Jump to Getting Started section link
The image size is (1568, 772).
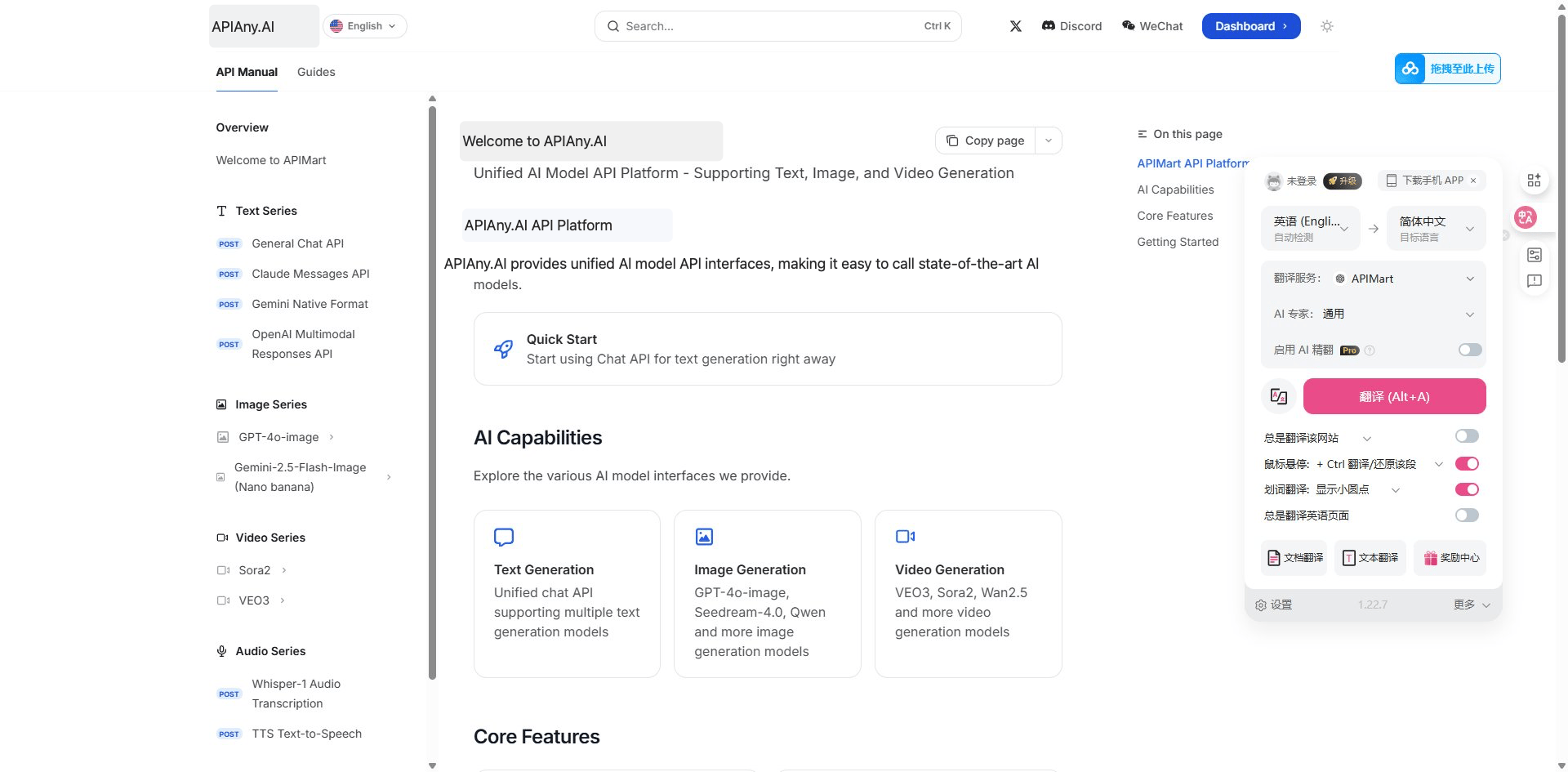[1178, 242]
